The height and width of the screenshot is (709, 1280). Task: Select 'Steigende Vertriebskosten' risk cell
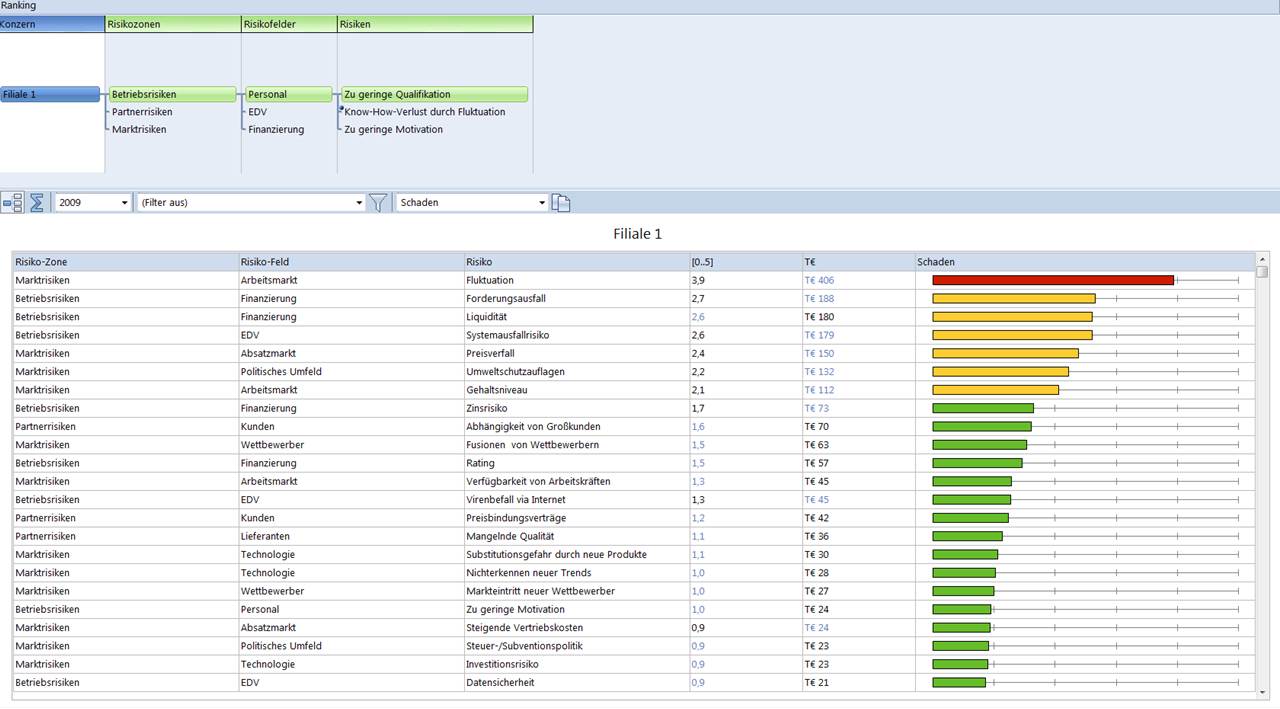[576, 627]
